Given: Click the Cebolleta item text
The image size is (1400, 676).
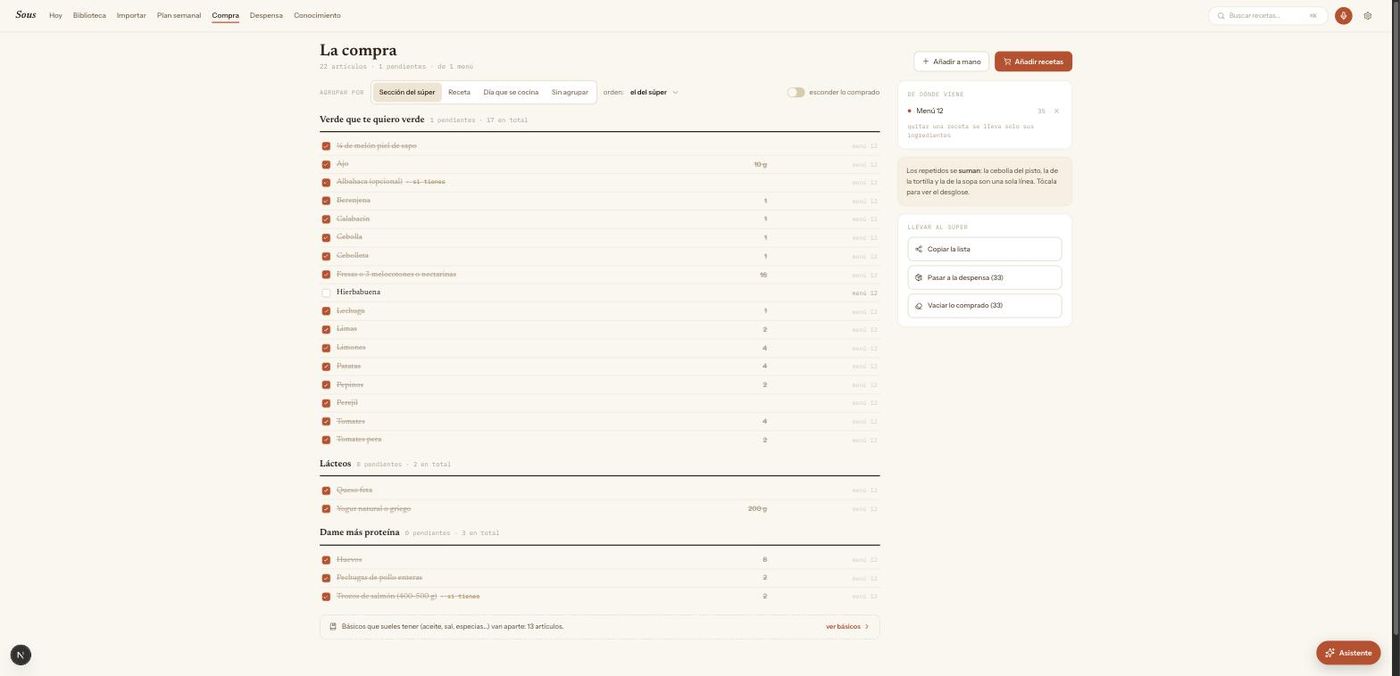Looking at the screenshot, I should coord(353,256).
